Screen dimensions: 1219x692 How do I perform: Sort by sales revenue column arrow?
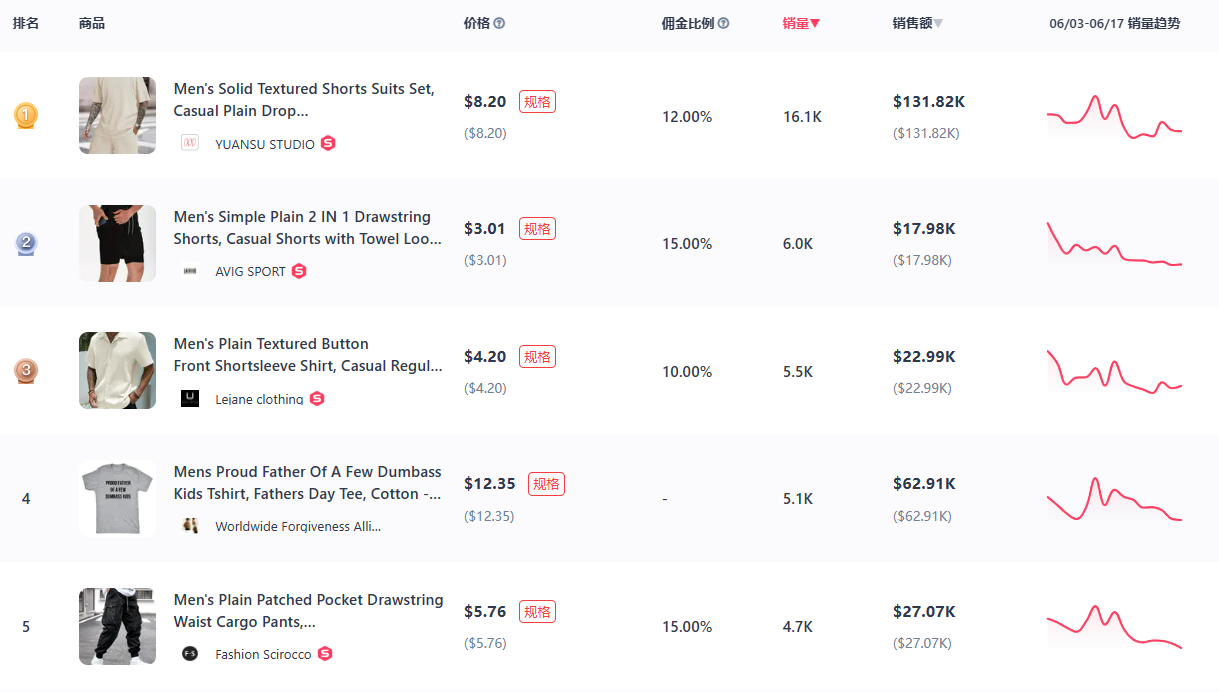tap(938, 23)
